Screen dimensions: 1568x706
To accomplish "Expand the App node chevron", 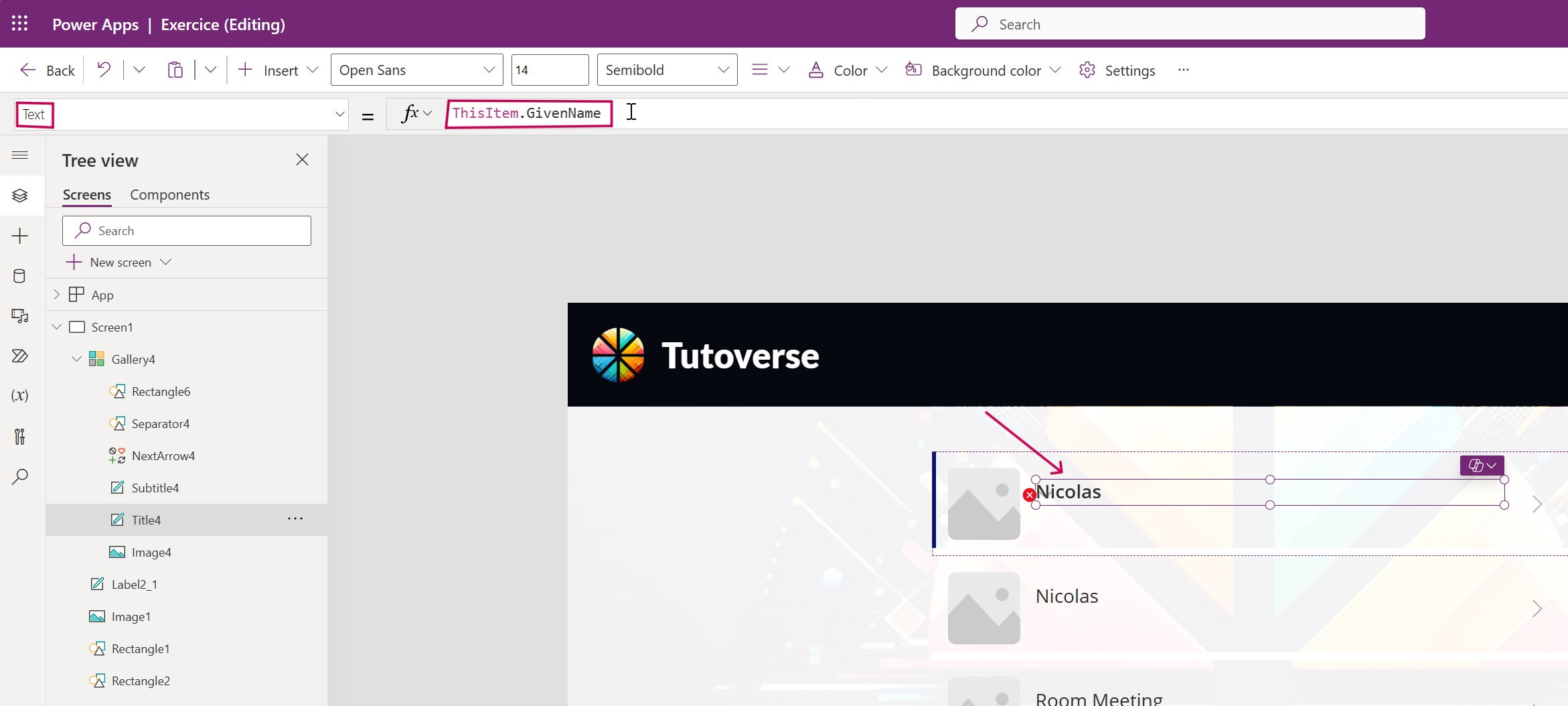I will click(57, 294).
